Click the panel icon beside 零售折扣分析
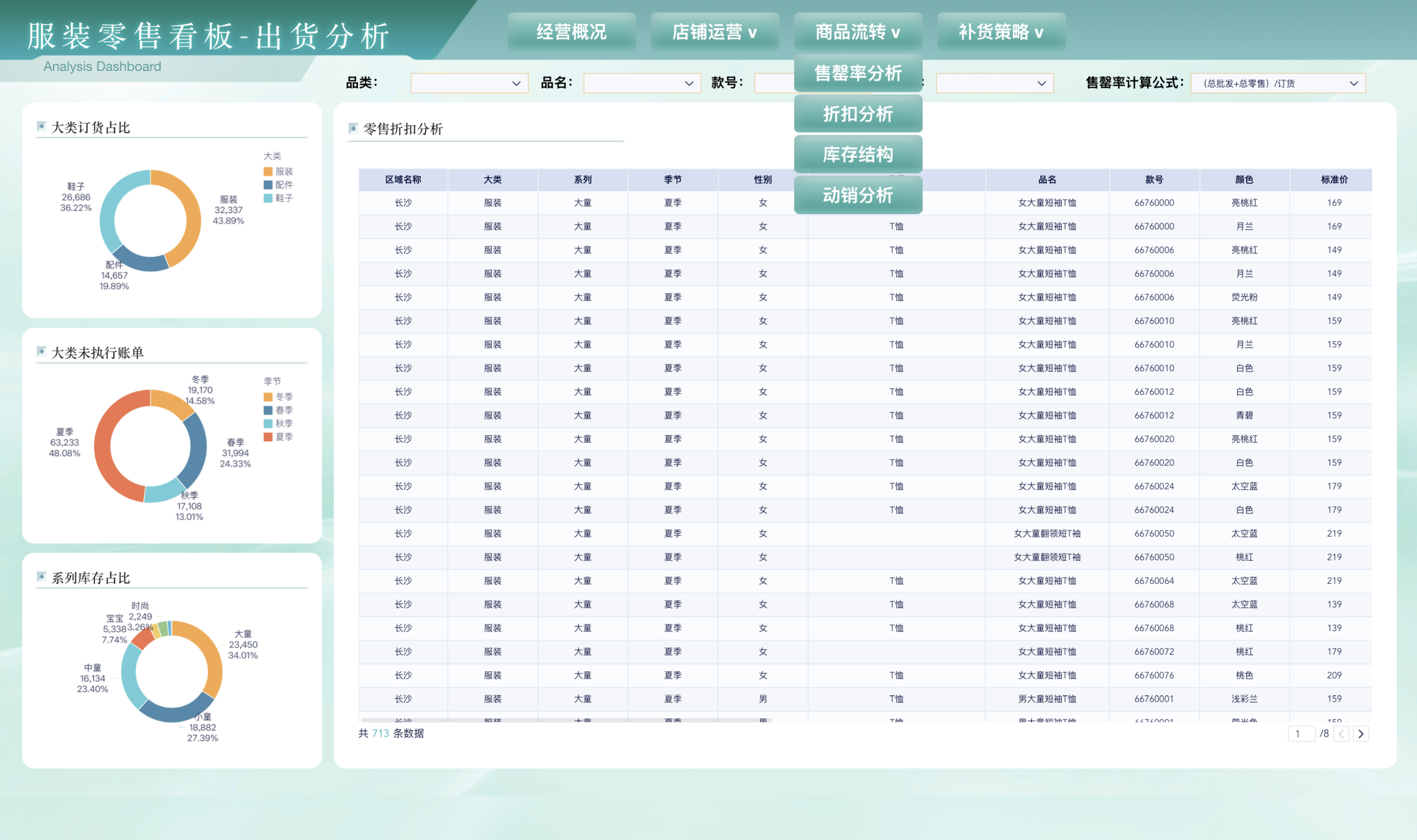 click(354, 129)
